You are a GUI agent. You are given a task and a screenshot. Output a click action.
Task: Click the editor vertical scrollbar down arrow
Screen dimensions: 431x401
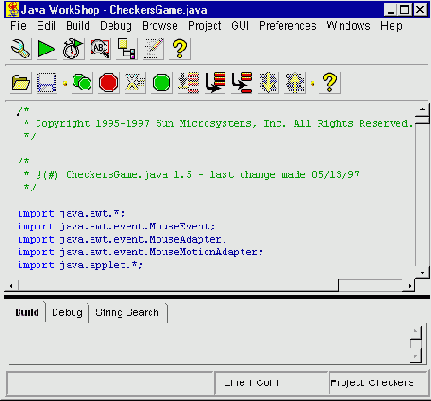pyautogui.click(x=422, y=273)
